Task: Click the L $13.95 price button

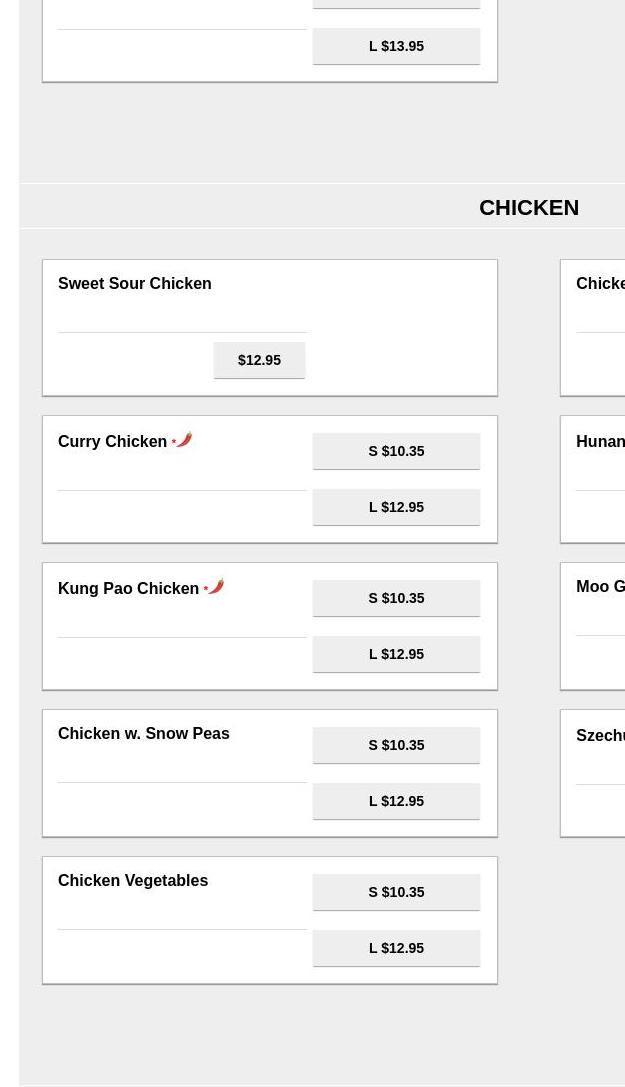Action: (x=396, y=46)
